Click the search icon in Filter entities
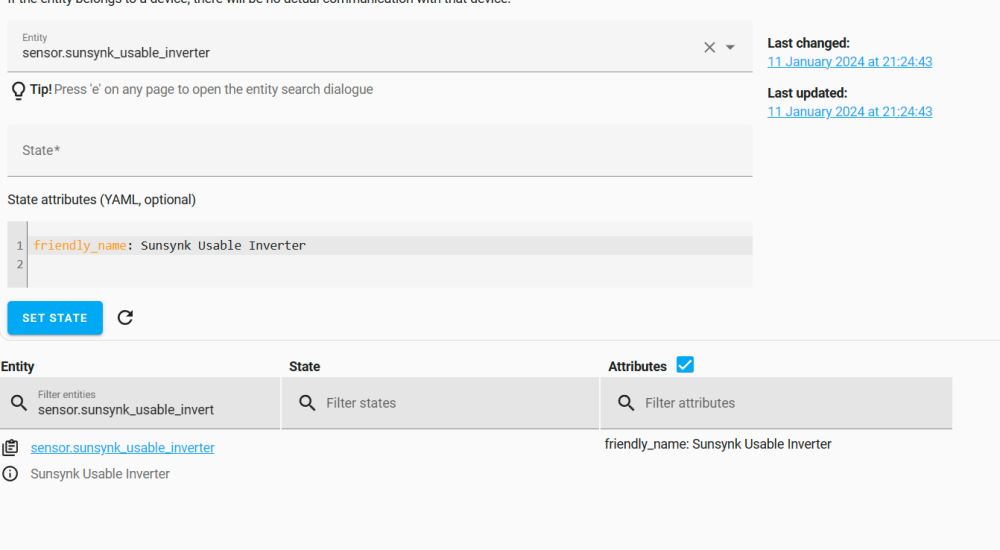 coord(19,403)
